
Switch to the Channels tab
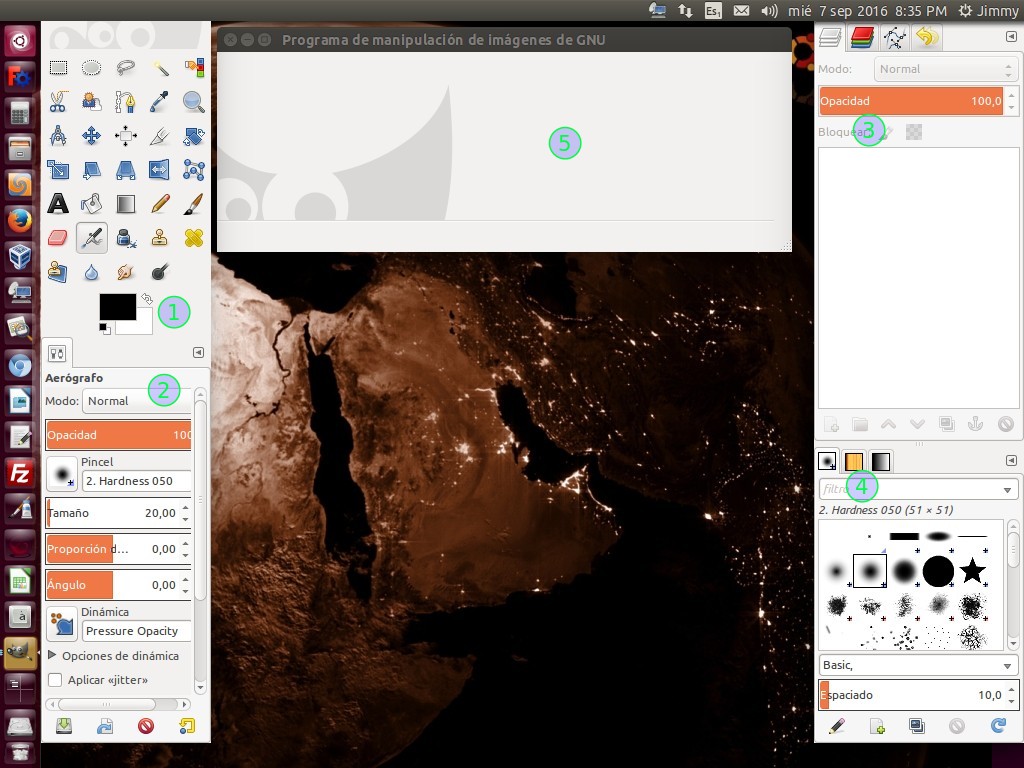pyautogui.click(x=860, y=38)
